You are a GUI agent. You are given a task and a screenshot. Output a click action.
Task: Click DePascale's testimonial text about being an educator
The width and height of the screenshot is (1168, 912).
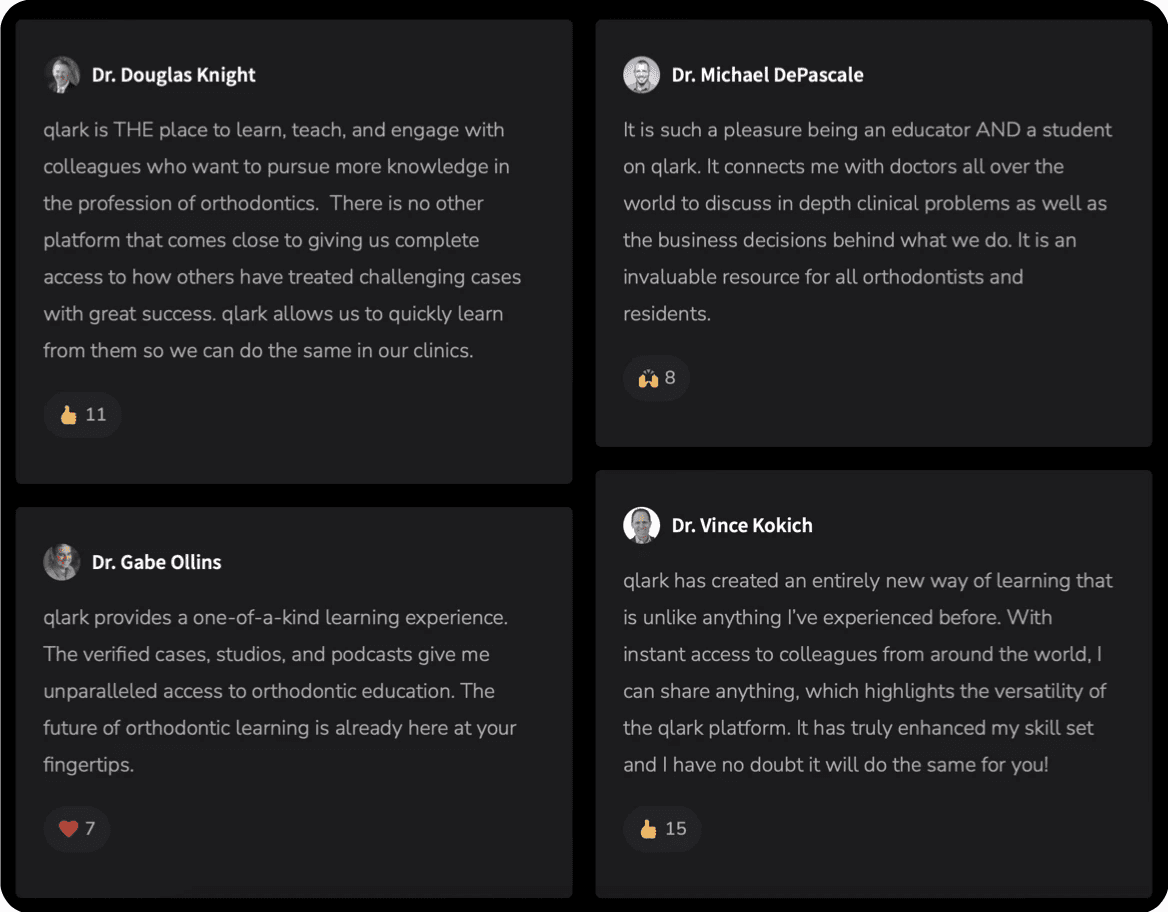pos(868,221)
